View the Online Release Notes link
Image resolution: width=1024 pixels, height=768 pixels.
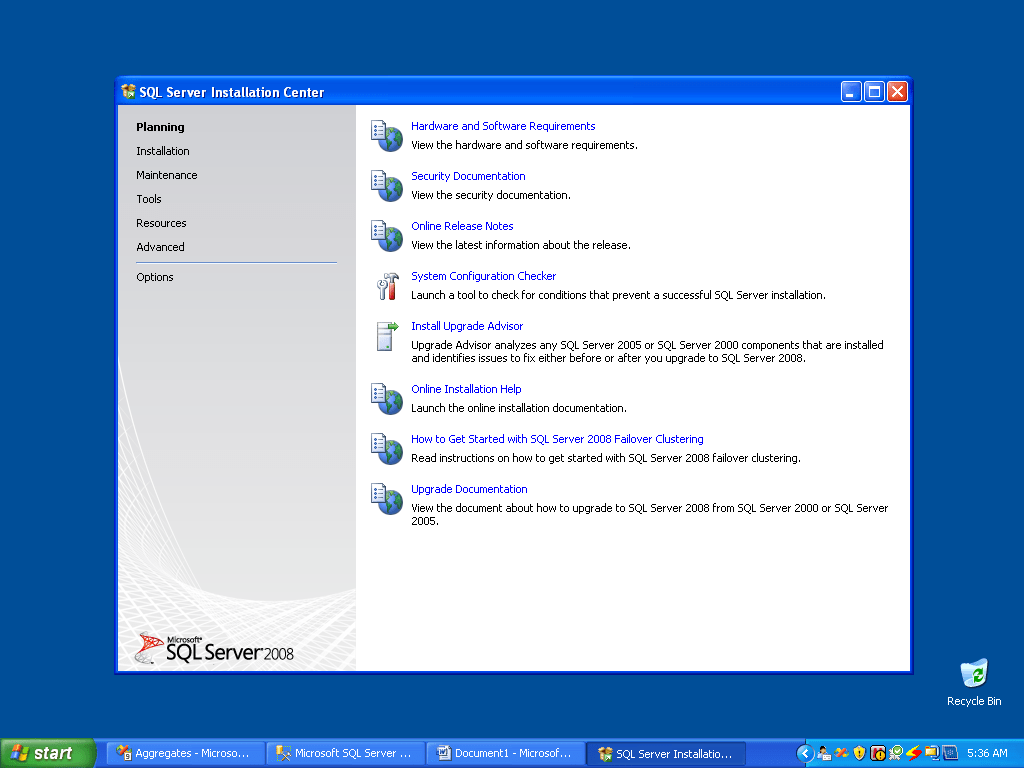(462, 226)
